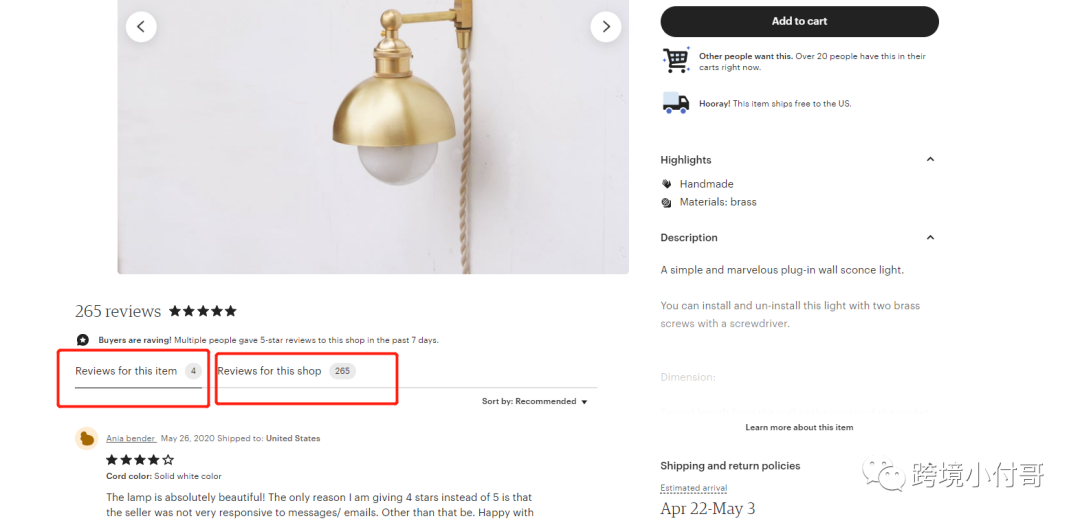Click the four-star review rating

(140, 460)
